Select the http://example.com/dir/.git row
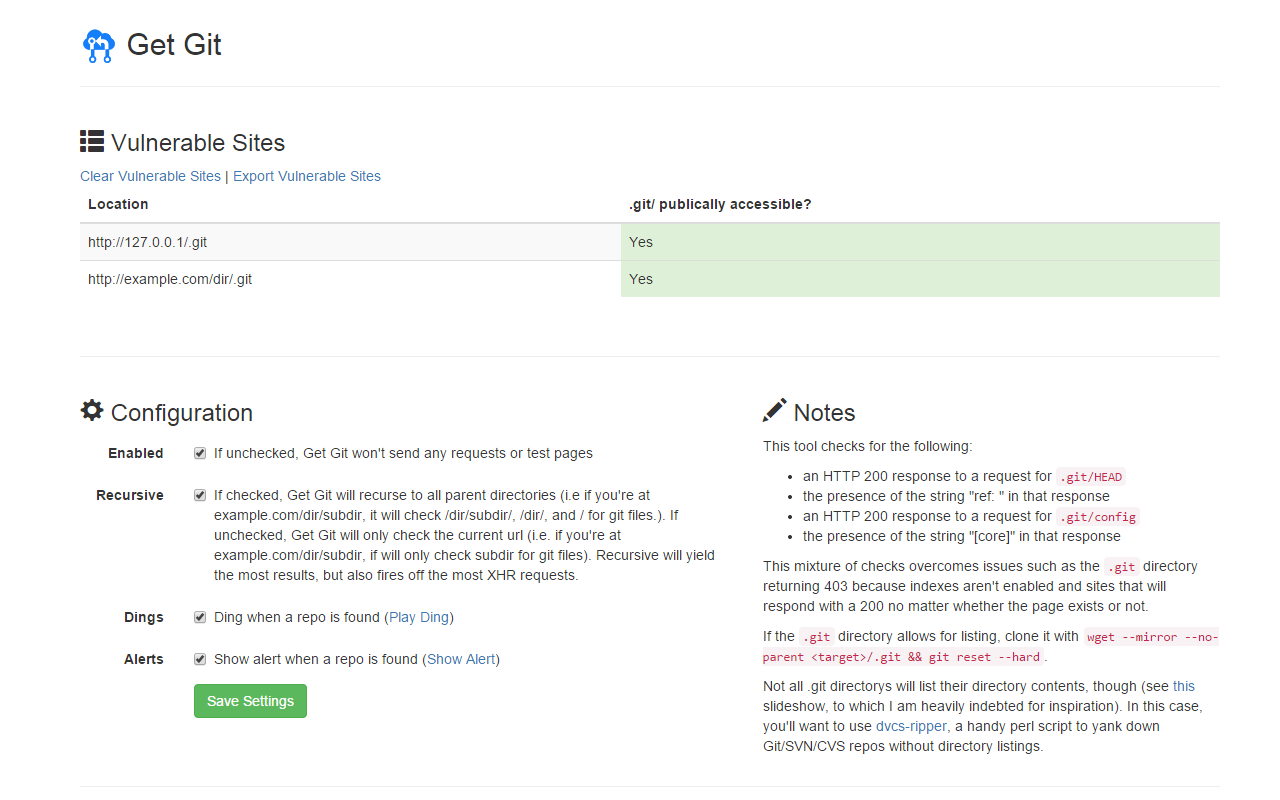 click(x=650, y=279)
